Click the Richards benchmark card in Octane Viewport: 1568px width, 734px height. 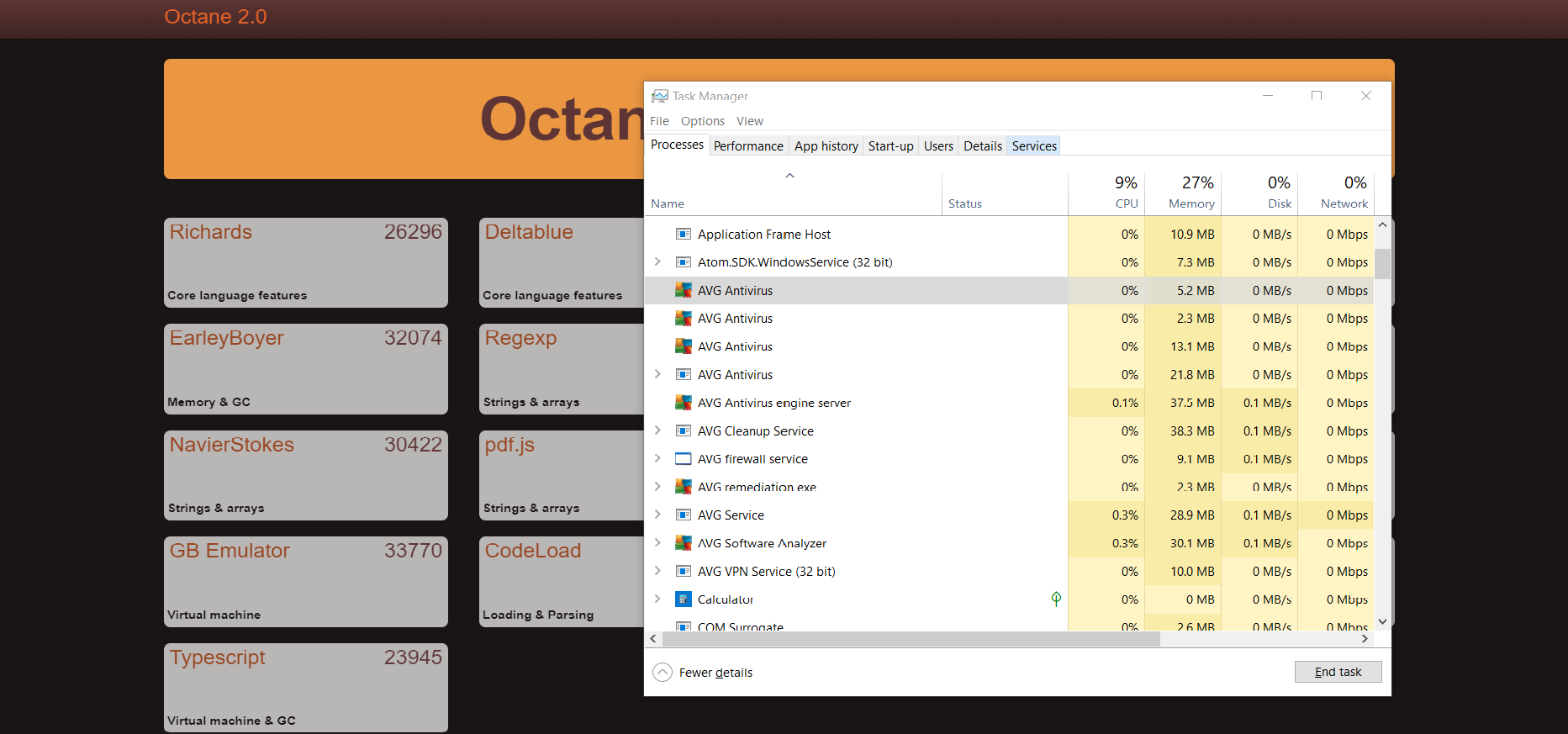coord(306,262)
